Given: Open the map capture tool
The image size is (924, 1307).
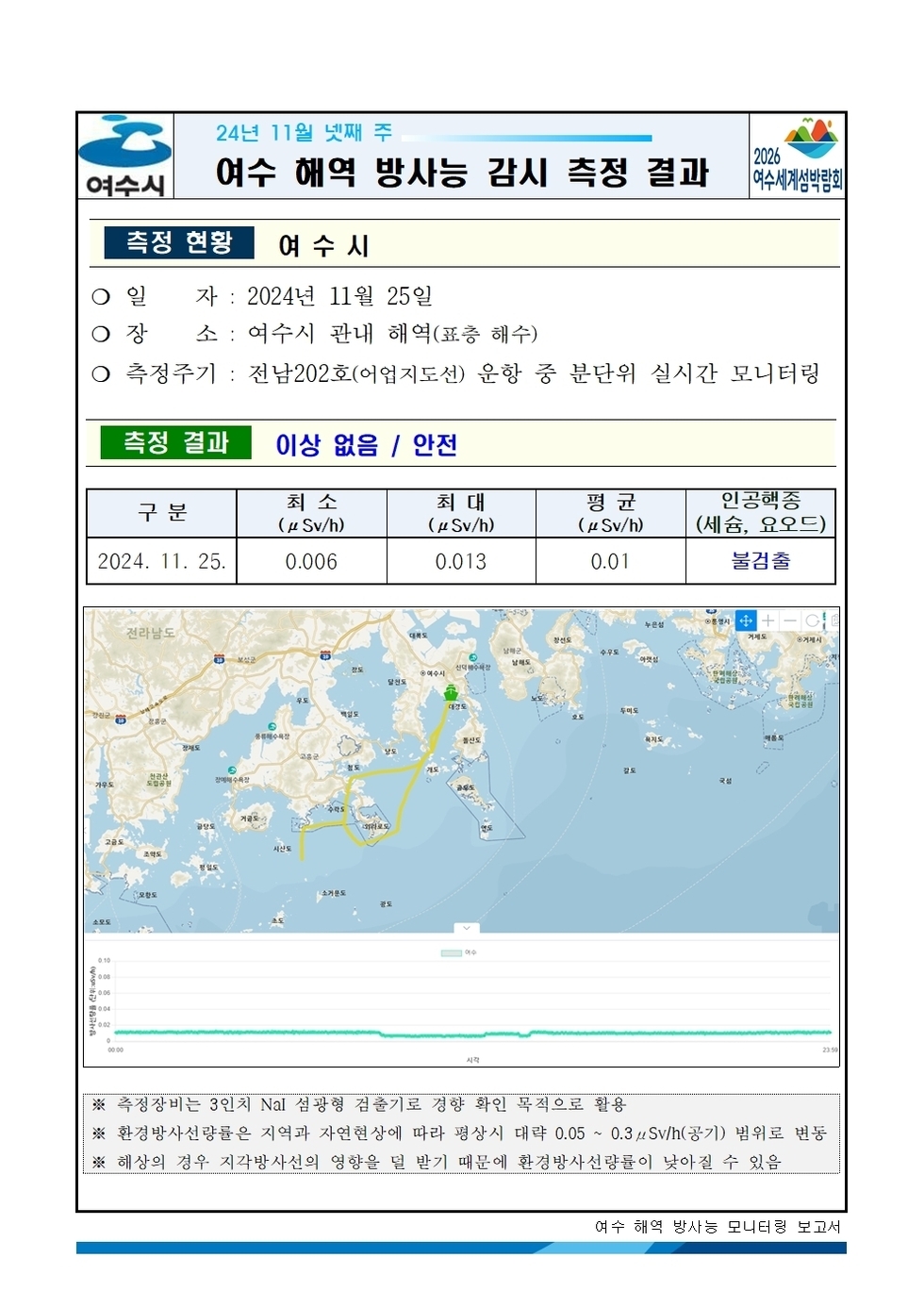Looking at the screenshot, I should pos(833,620).
